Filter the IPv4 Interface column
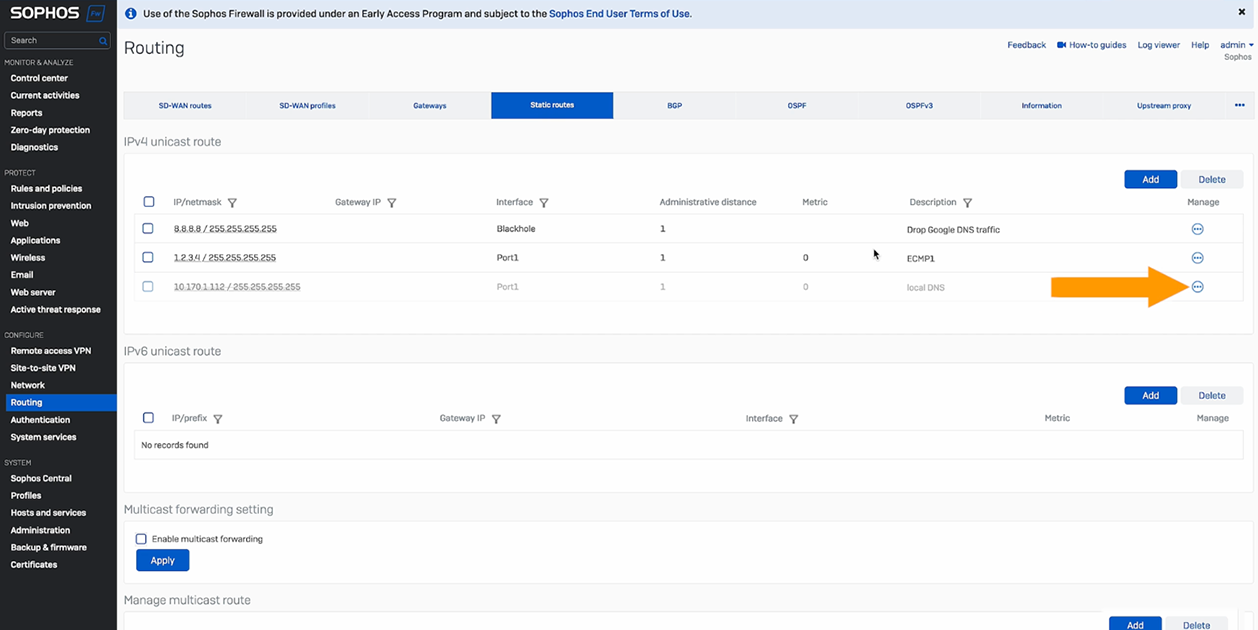Viewport: 1258px width, 630px height. (x=544, y=203)
